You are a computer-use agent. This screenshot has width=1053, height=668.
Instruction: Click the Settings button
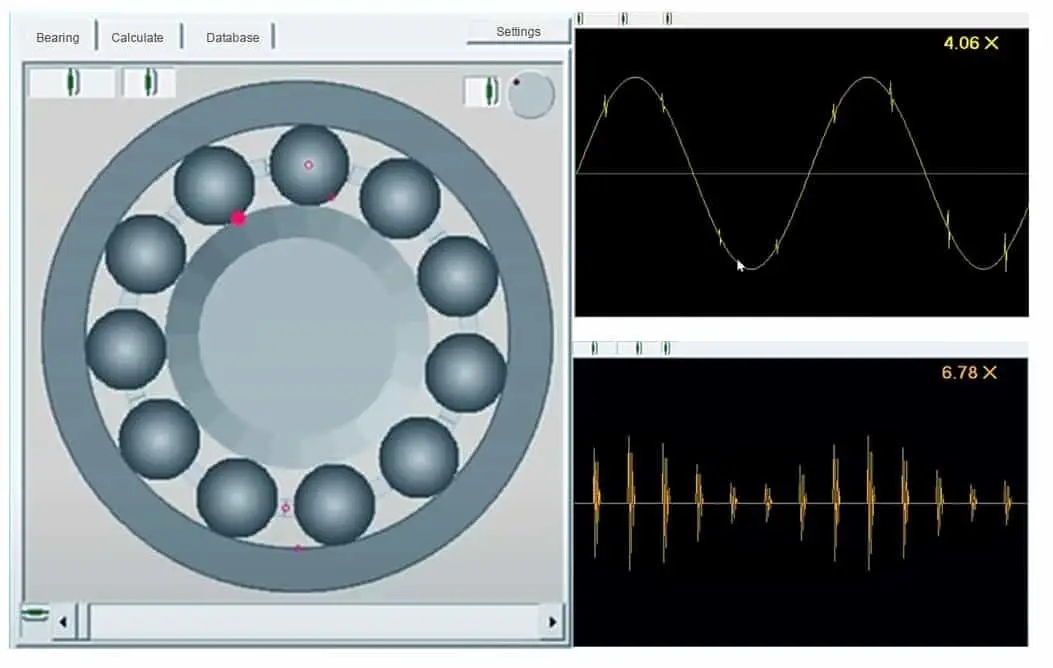[518, 32]
